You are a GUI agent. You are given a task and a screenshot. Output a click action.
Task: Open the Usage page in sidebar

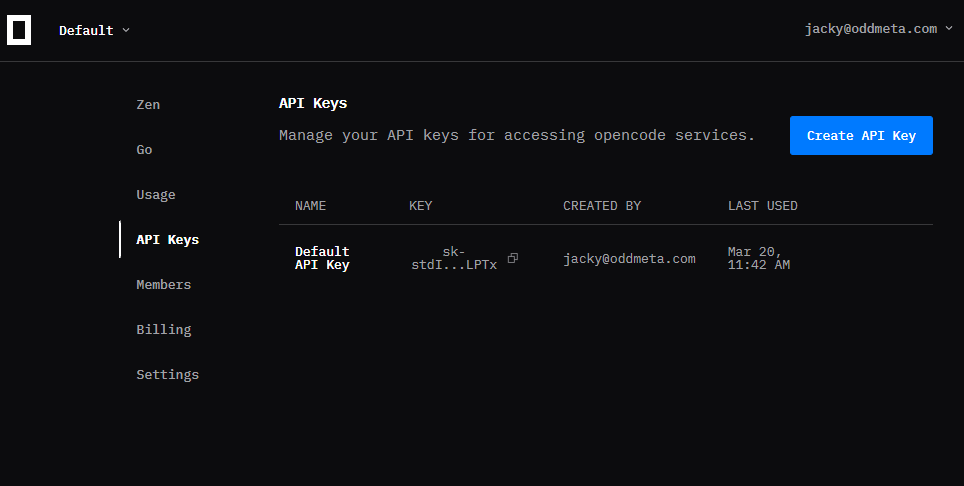[156, 195]
